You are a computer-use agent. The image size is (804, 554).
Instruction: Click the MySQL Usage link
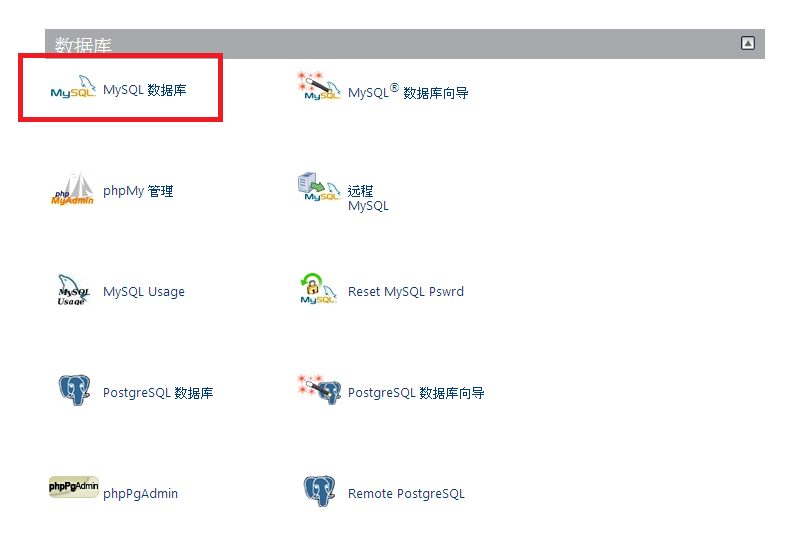coord(144,292)
